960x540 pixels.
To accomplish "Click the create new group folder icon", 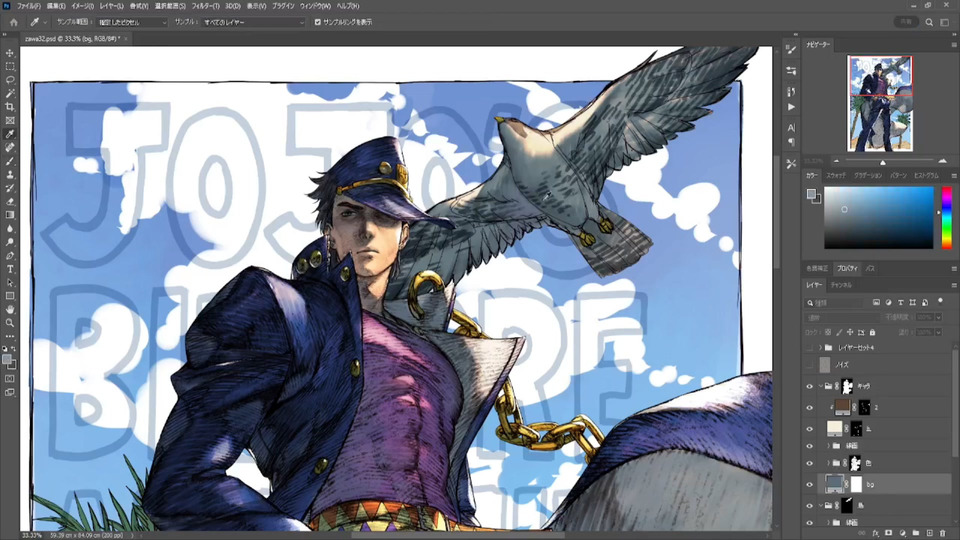I will click(x=916, y=533).
